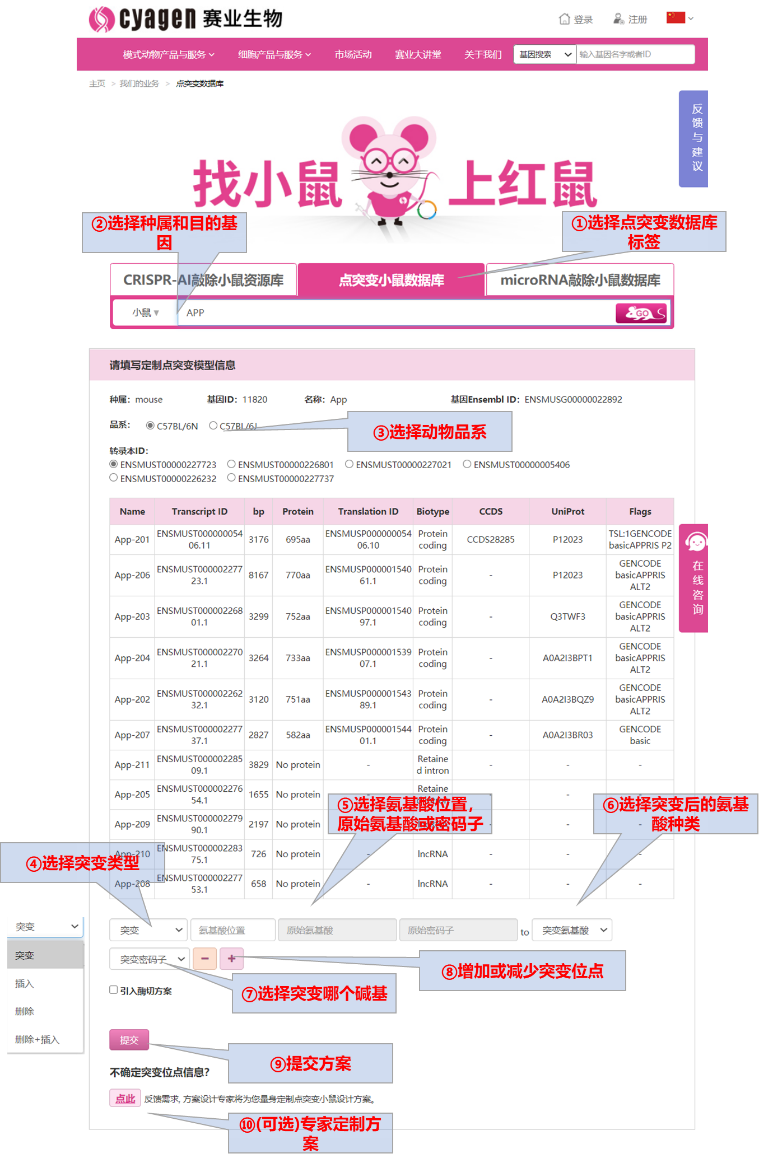Open the online consultation (在线咨询) chat widget
The image size is (759, 1163).
(694, 578)
